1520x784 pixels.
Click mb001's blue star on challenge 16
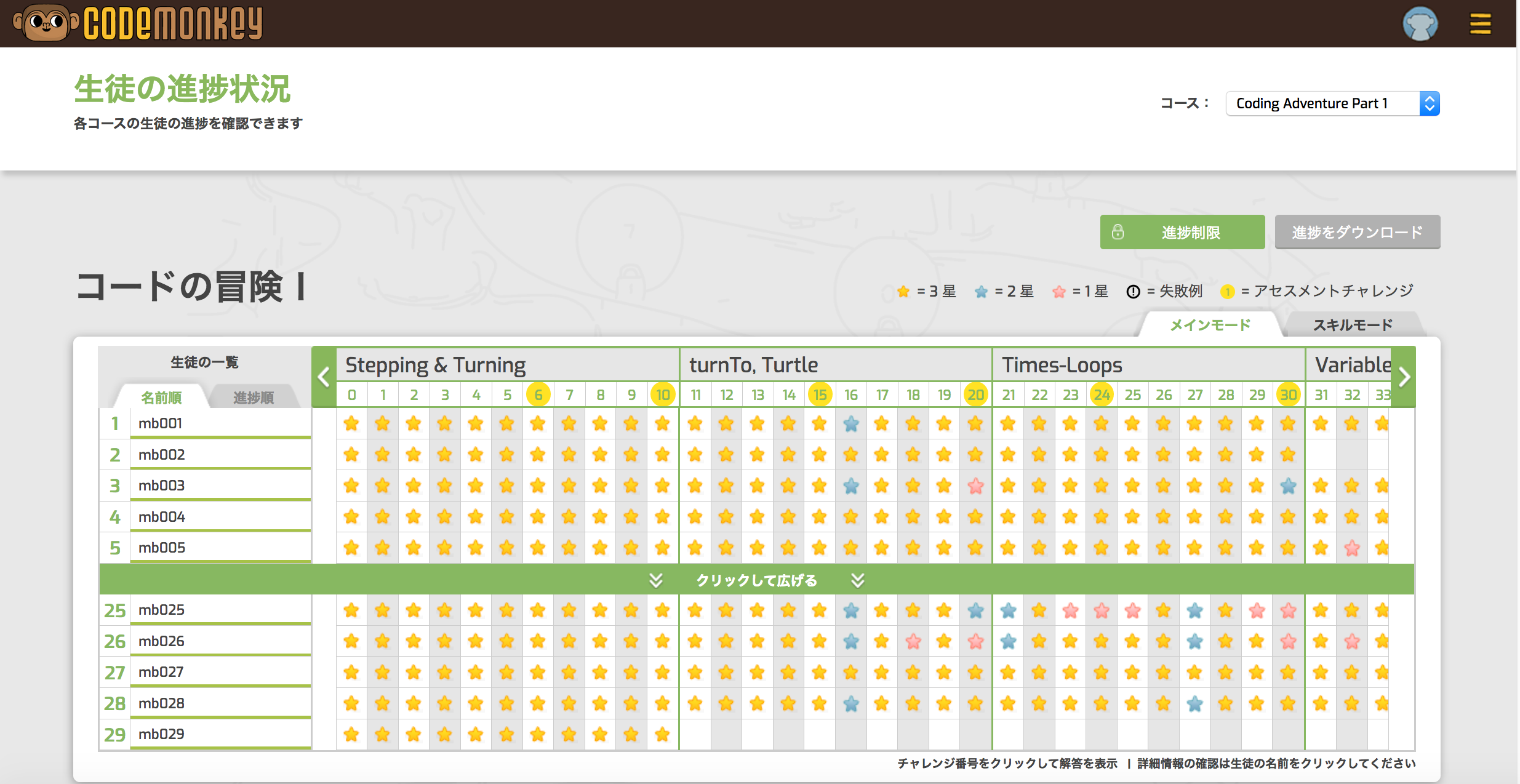850,423
